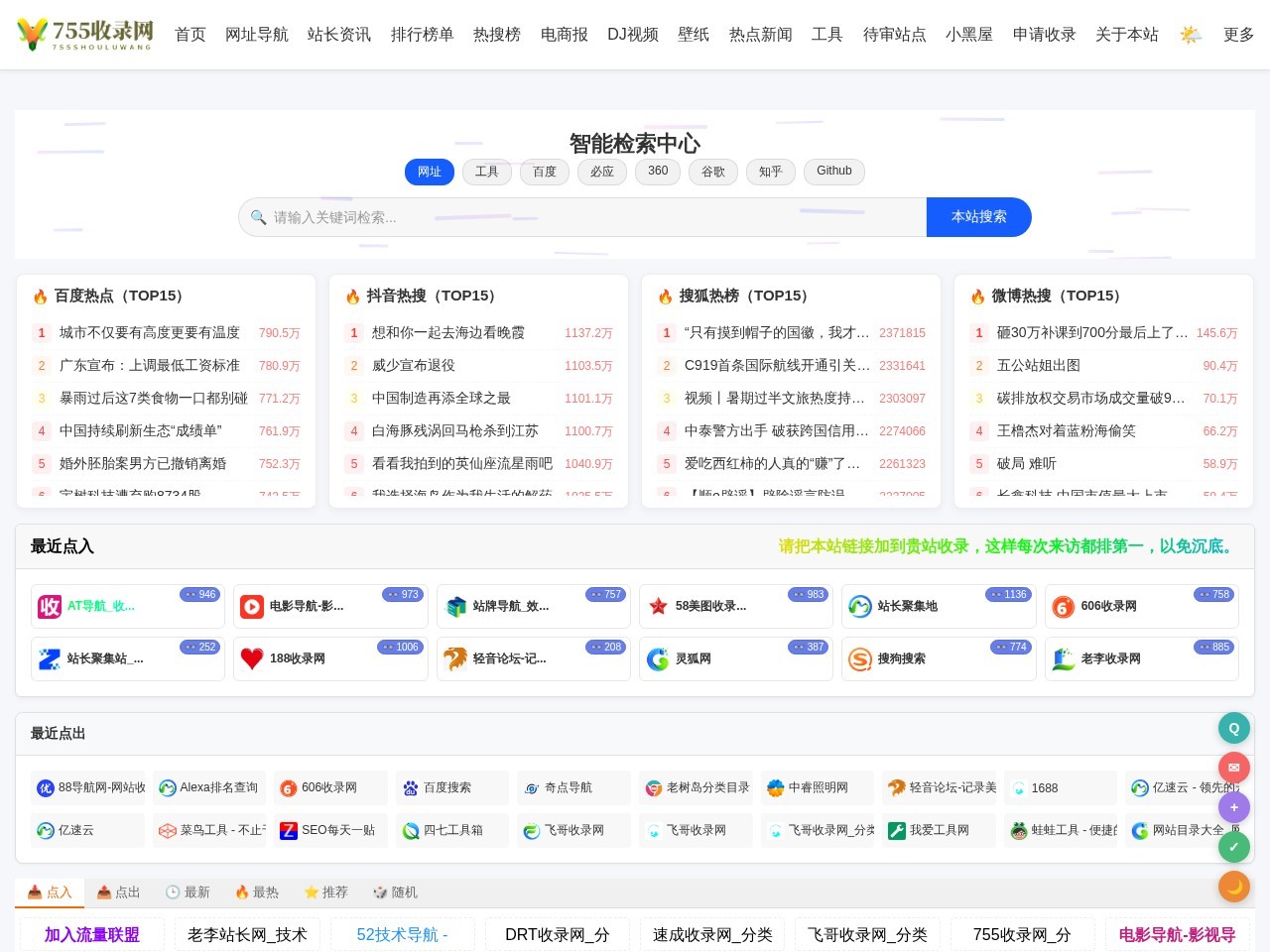Click the green checkmark floating button
1270x952 pixels.
[1234, 847]
